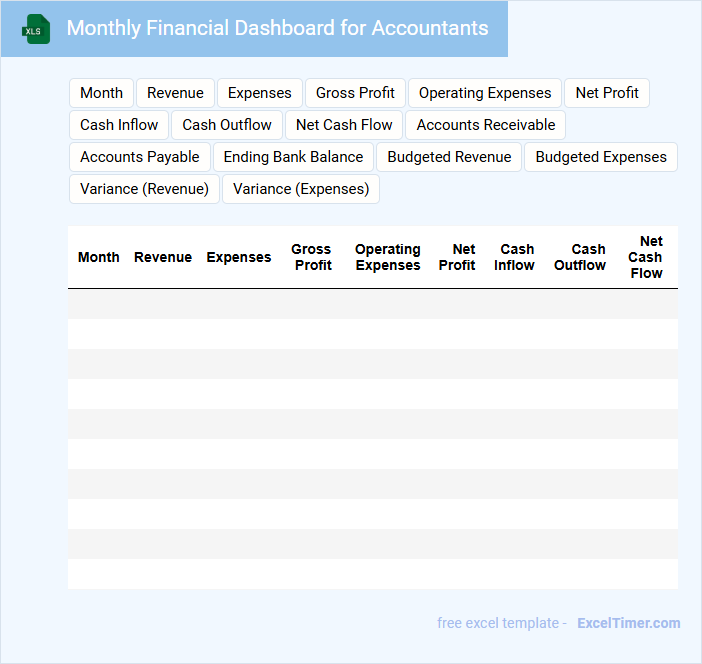Click the Variance (Revenue) tag
The width and height of the screenshot is (702, 664).
click(144, 189)
